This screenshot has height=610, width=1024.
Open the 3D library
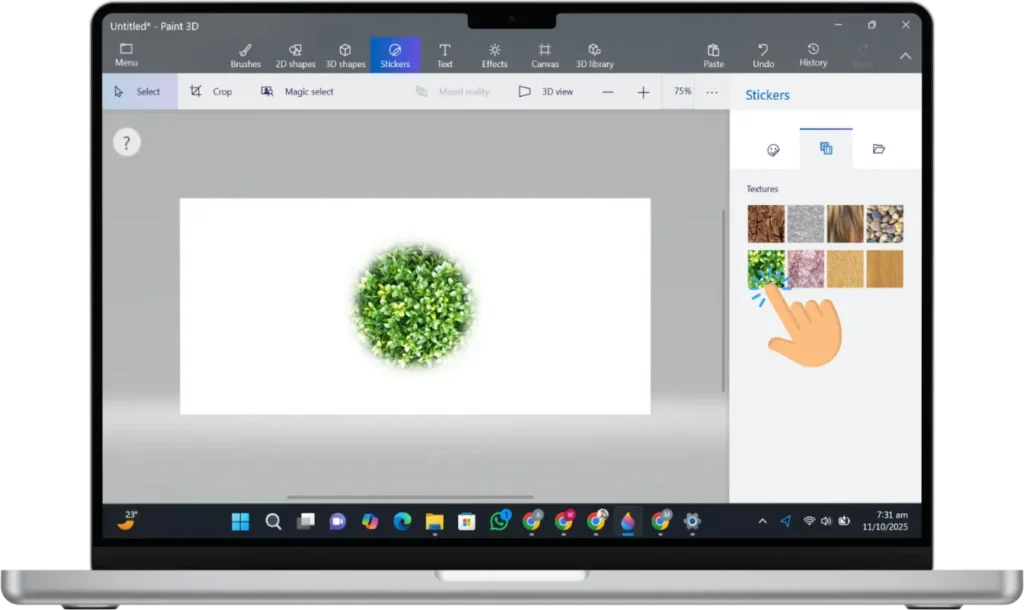pyautogui.click(x=595, y=55)
